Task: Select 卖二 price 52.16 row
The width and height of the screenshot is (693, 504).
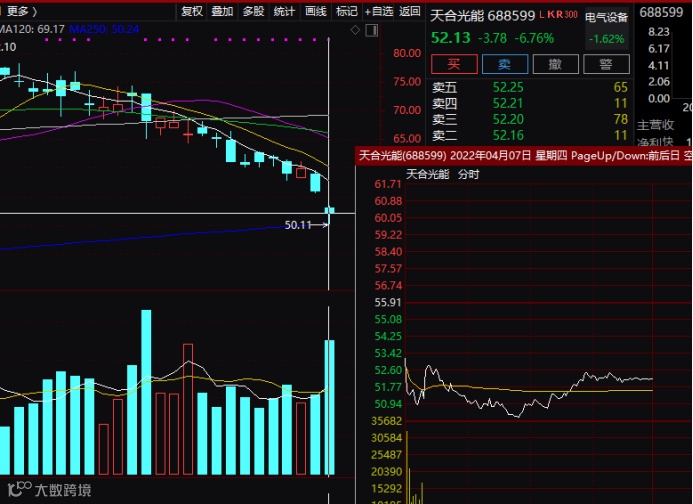Action: [x=529, y=135]
